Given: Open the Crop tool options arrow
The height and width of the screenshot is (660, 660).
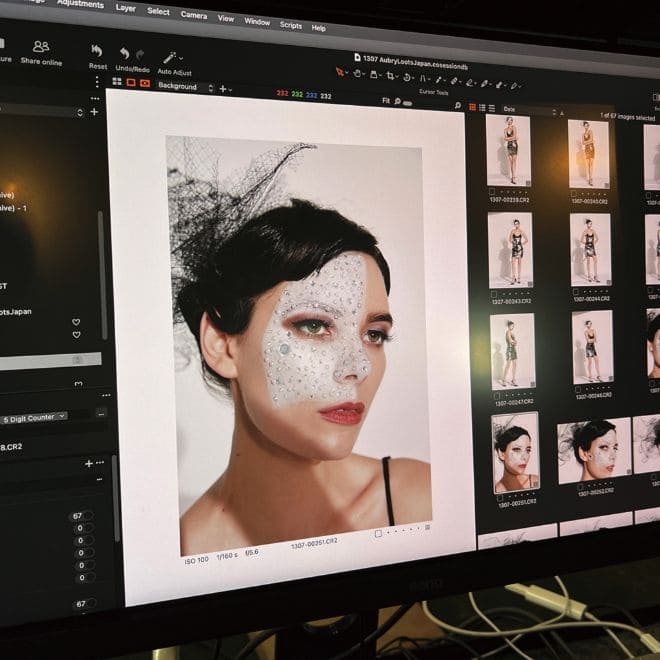Looking at the screenshot, I should click(397, 77).
